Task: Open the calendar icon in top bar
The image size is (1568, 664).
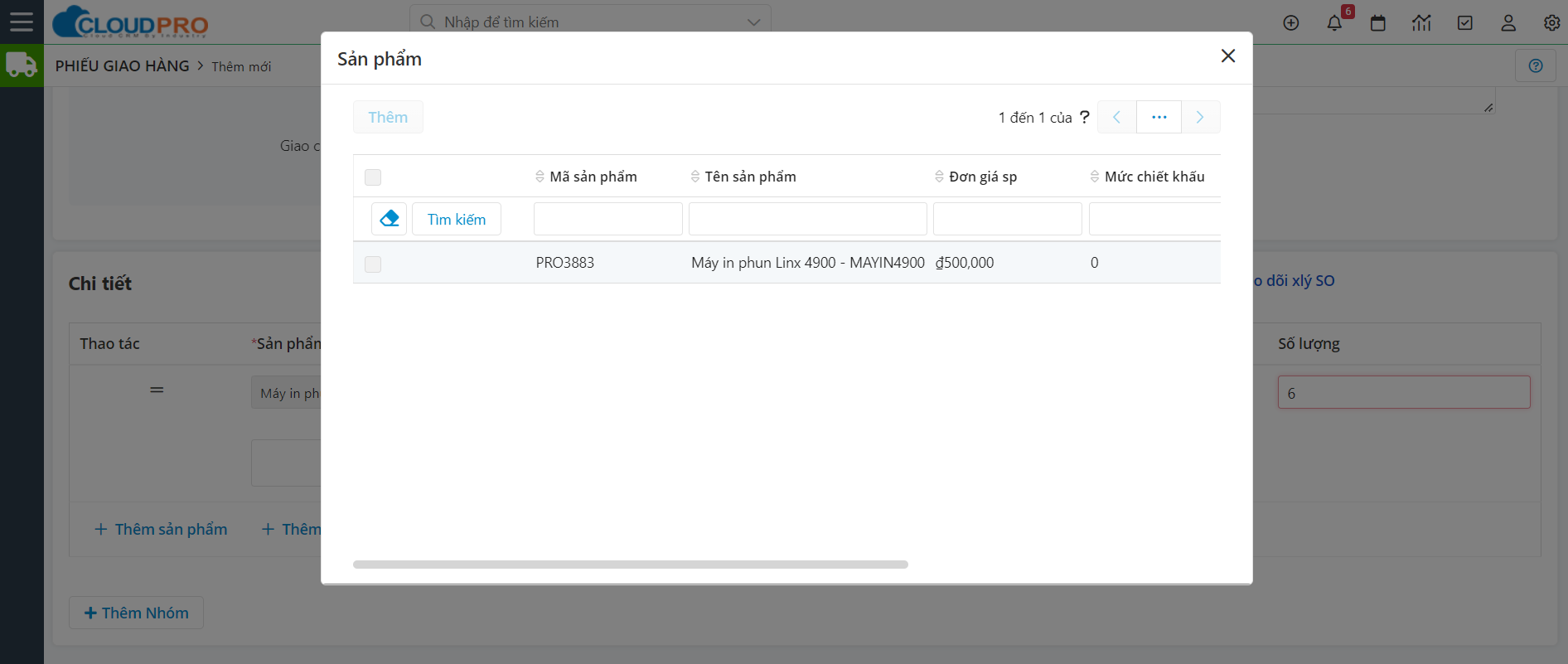Action: [x=1378, y=23]
